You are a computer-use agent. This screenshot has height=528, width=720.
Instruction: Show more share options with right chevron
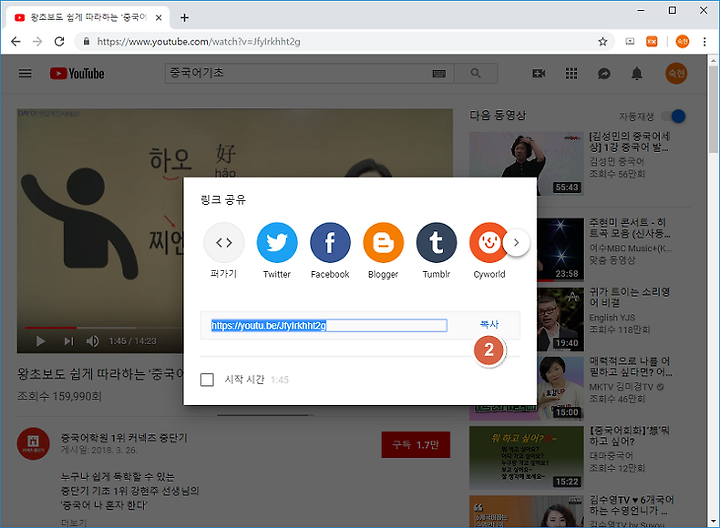click(516, 242)
